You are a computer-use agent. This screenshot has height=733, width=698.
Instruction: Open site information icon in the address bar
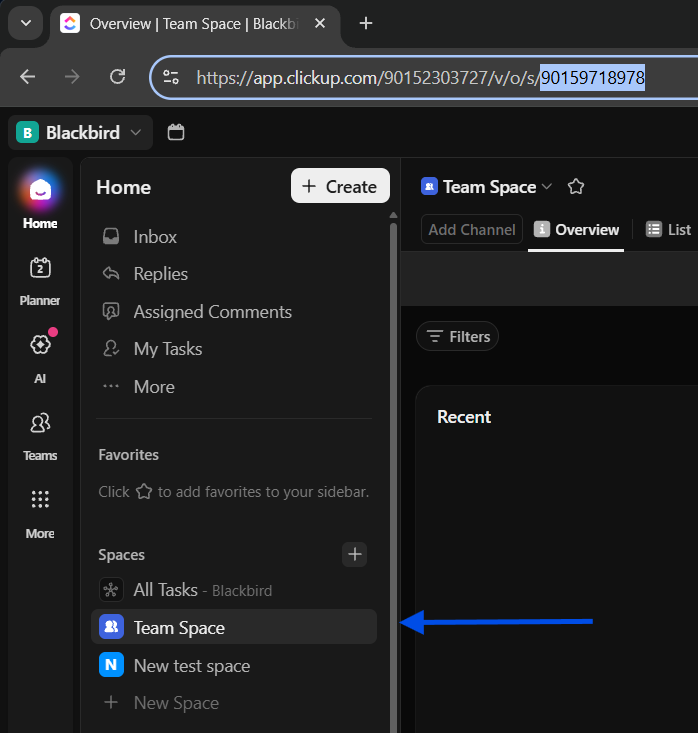click(x=171, y=77)
